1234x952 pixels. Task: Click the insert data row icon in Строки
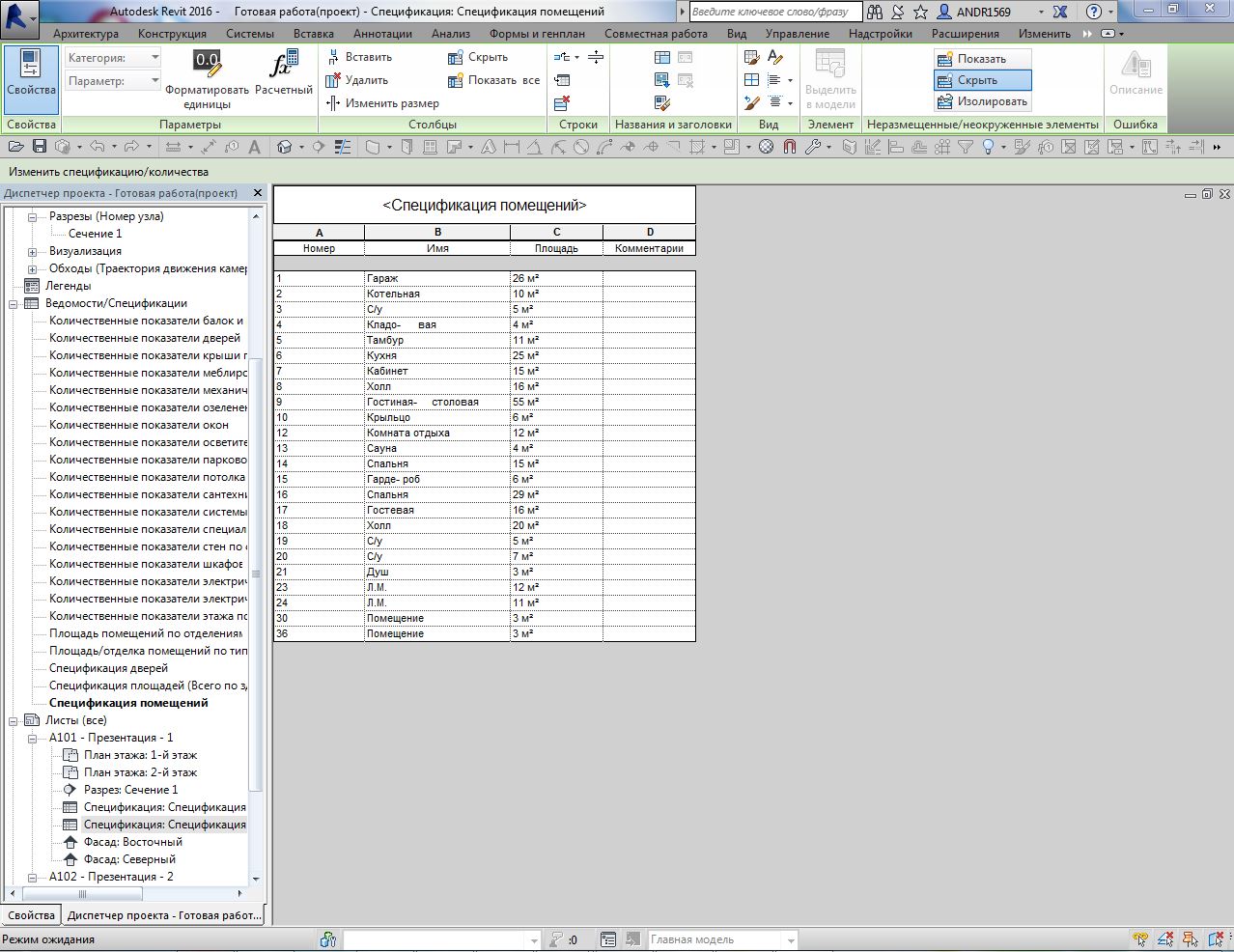(563, 80)
